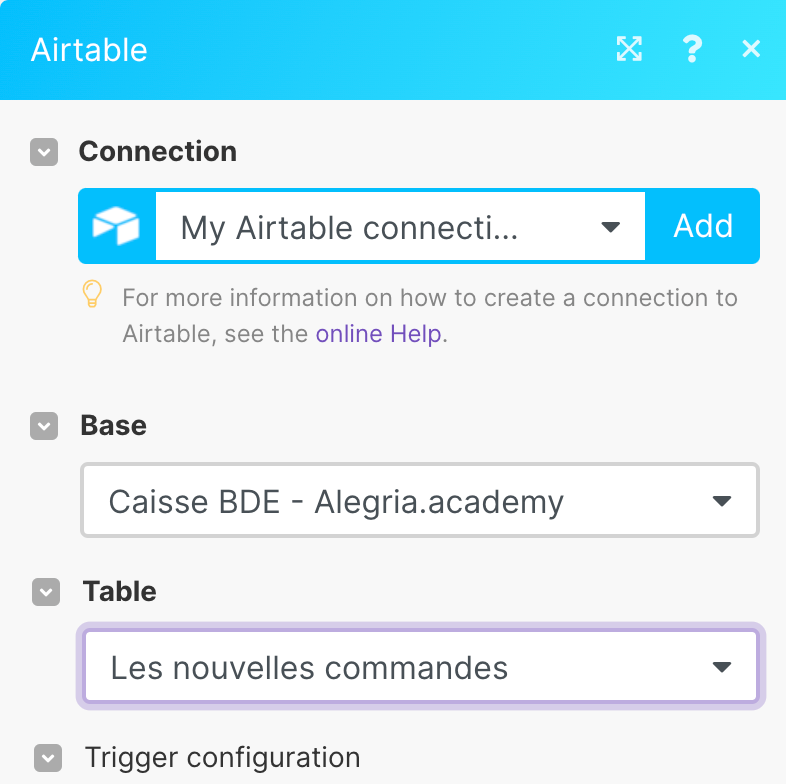
Task: Click the lightbulb hint icon
Action: 92,294
